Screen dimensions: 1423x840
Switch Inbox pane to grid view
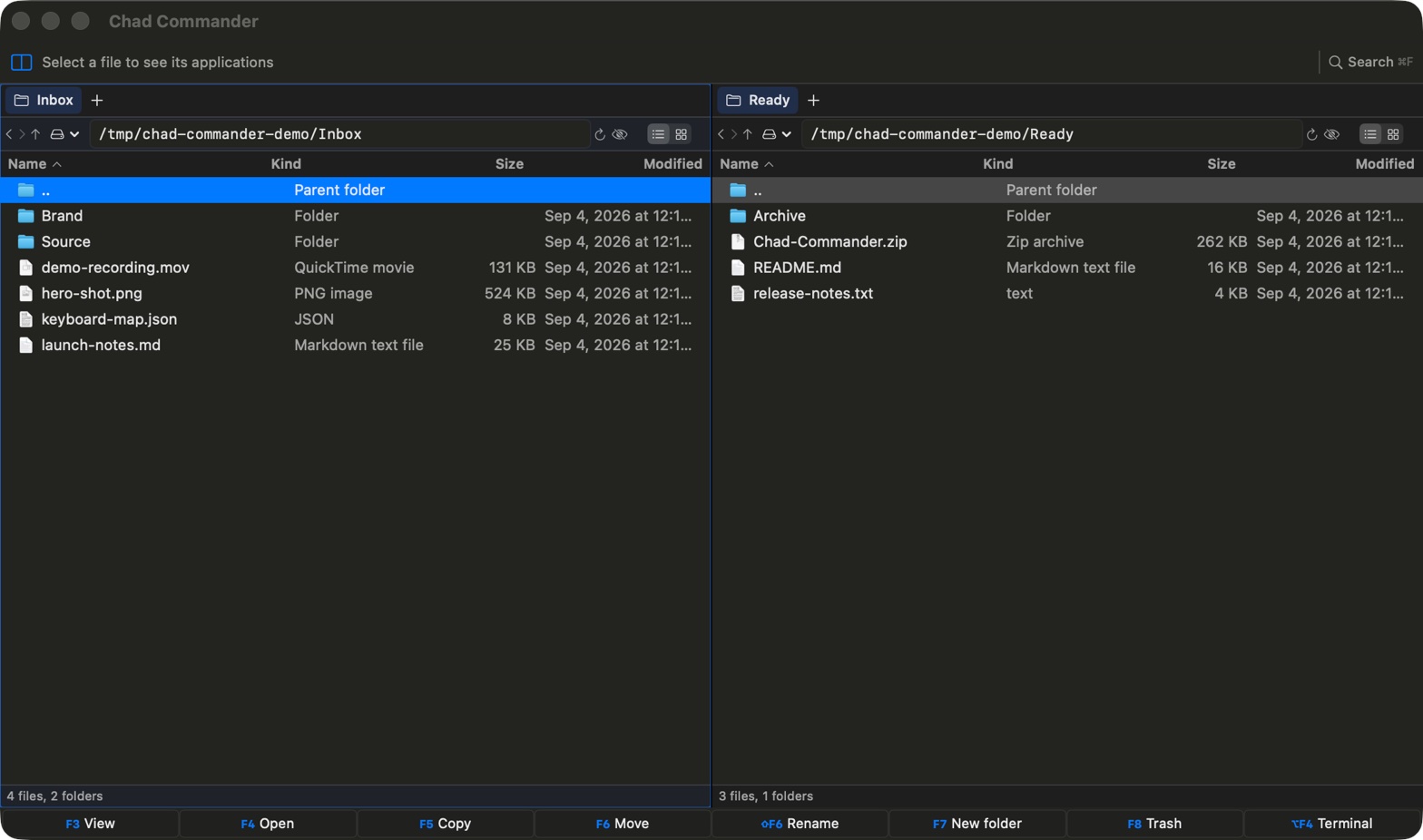tap(682, 134)
